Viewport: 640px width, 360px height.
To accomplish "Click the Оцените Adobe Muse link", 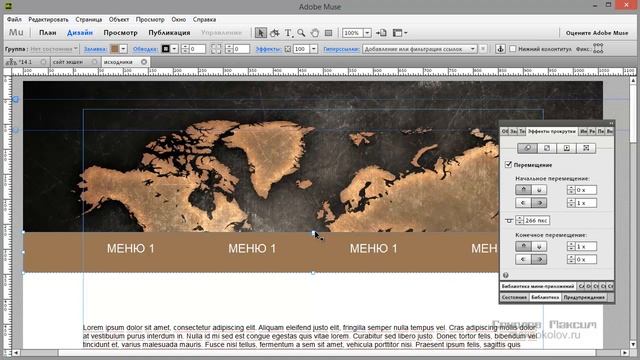I will point(597,33).
